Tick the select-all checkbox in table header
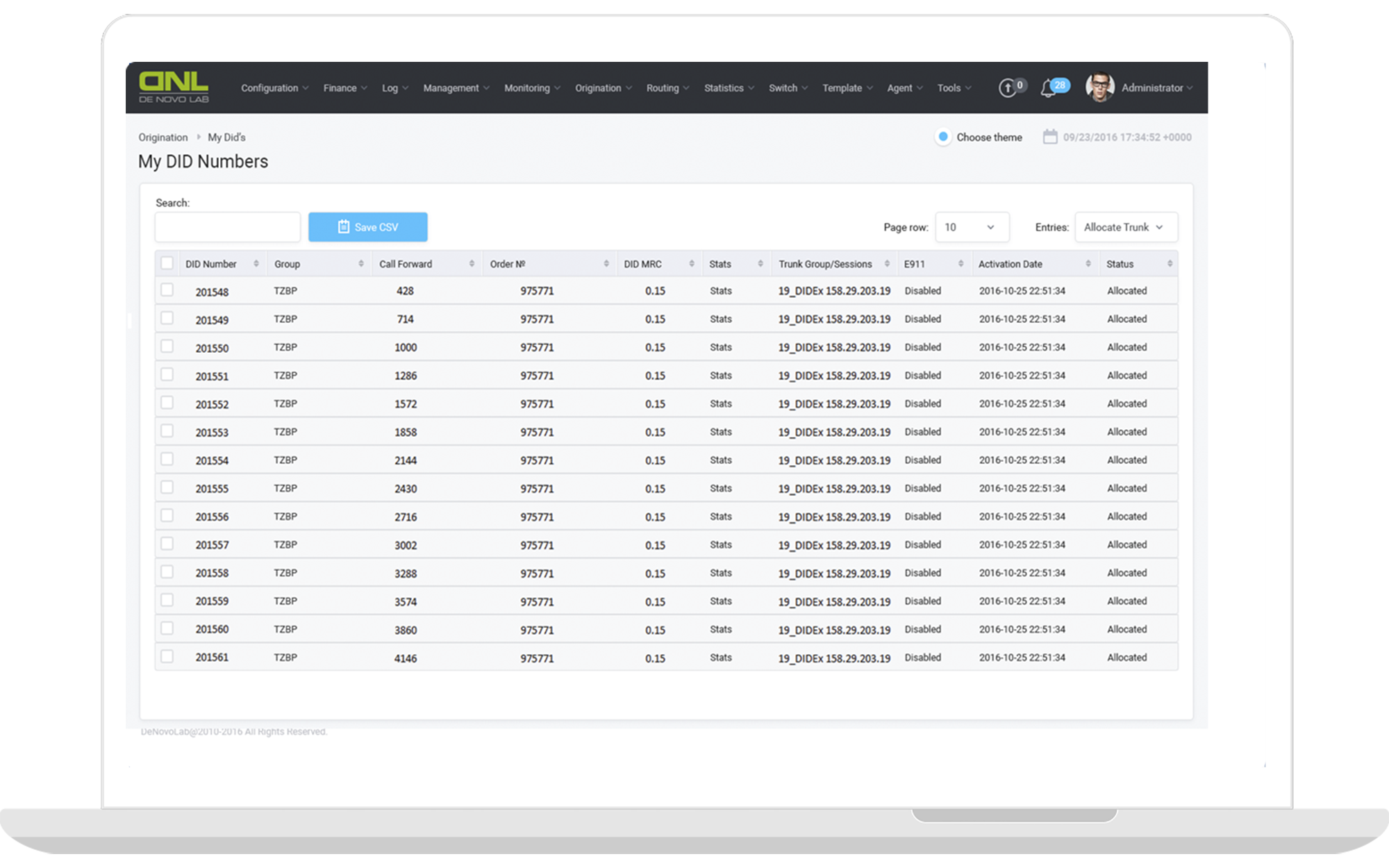The image size is (1389, 868). click(x=167, y=263)
